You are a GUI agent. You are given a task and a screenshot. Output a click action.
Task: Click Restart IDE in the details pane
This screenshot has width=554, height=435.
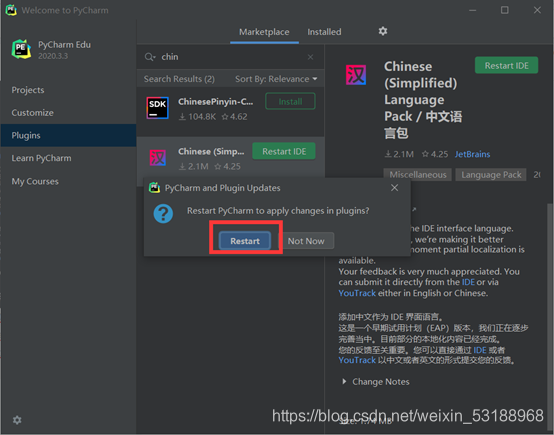click(x=506, y=65)
